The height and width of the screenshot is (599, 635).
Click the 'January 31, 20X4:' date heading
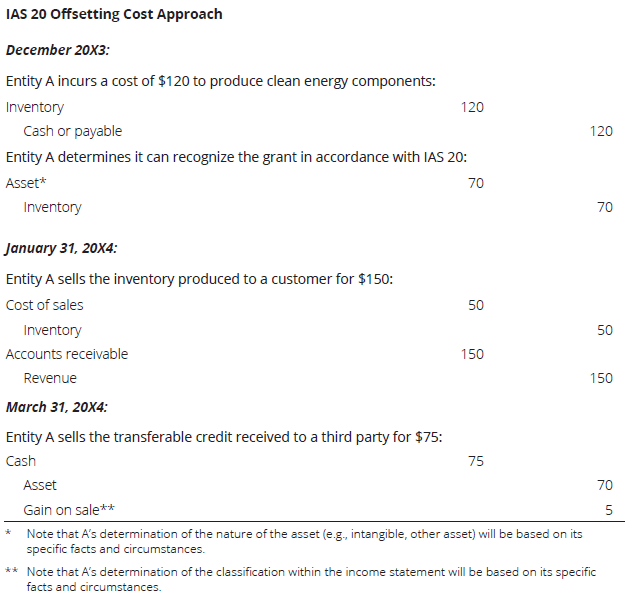click(x=62, y=247)
